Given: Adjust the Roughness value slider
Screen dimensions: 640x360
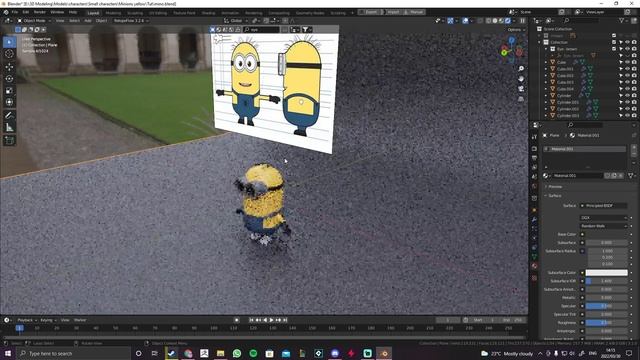Looking at the screenshot, I should (x=607, y=322).
